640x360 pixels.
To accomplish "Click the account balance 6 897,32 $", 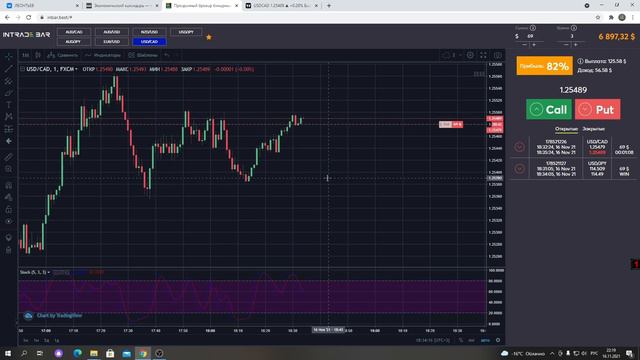I will (x=617, y=37).
